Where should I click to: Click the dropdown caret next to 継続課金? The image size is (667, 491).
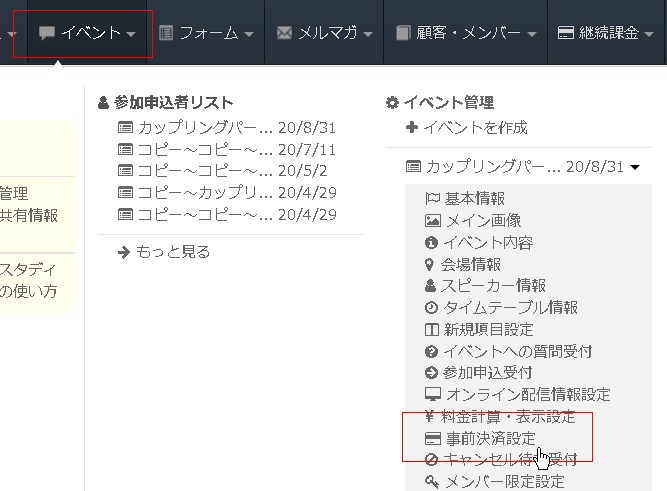pyautogui.click(x=649, y=34)
